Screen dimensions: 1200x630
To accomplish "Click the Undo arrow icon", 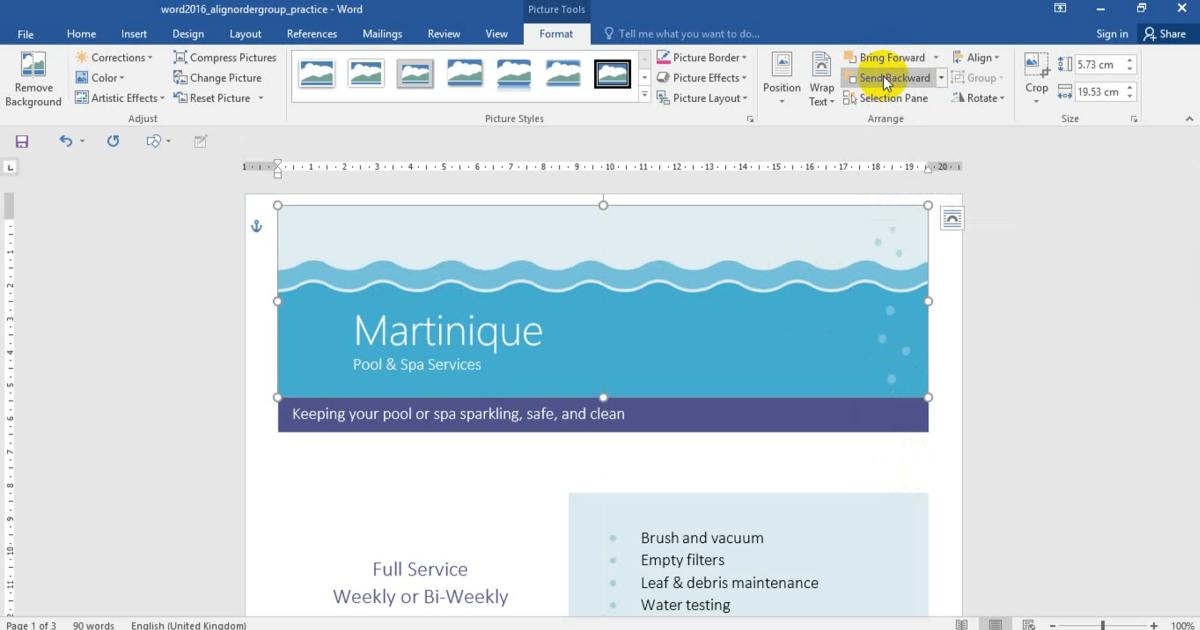I will (x=66, y=142).
